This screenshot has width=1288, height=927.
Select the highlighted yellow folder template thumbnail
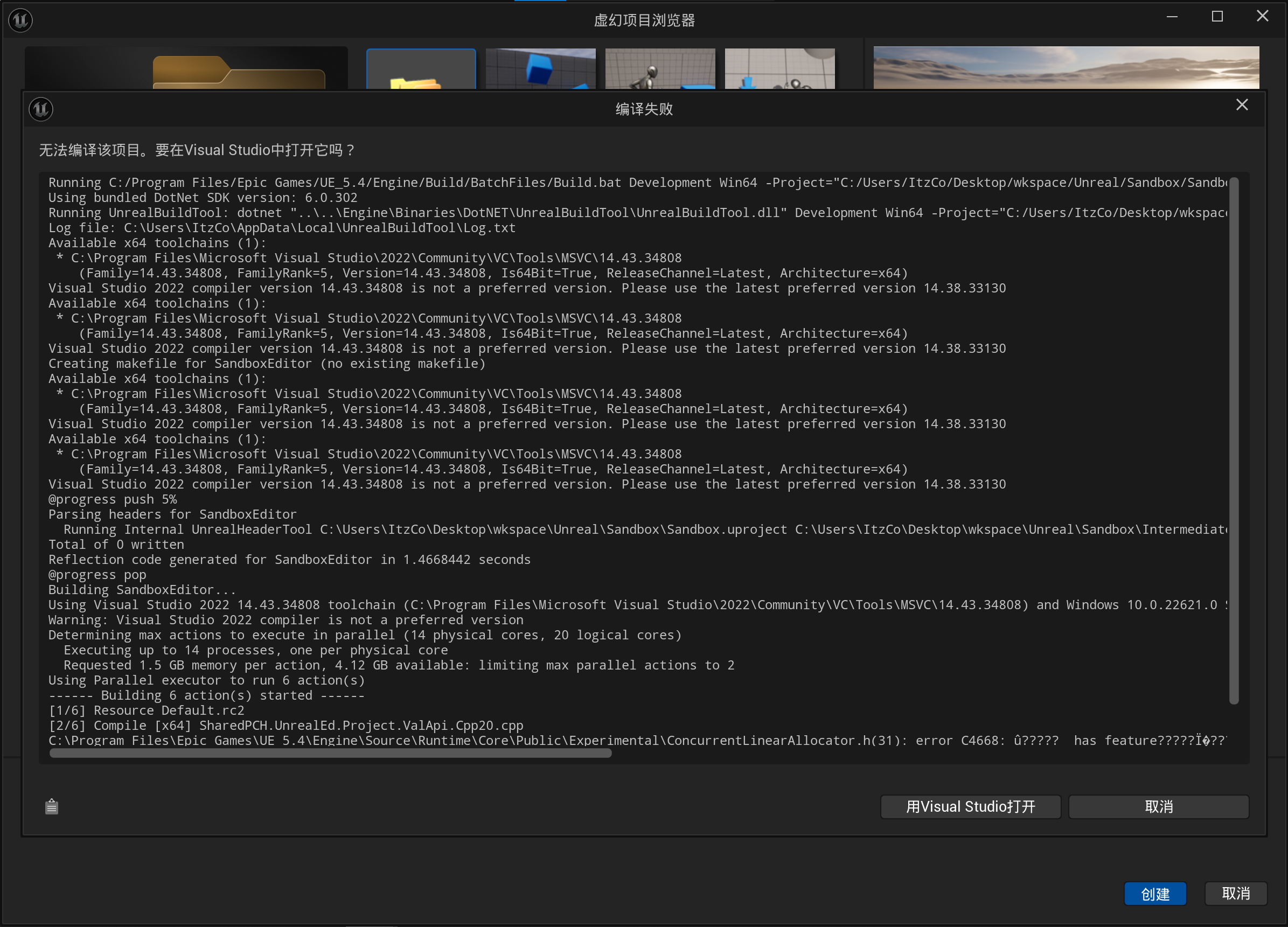coord(421,69)
